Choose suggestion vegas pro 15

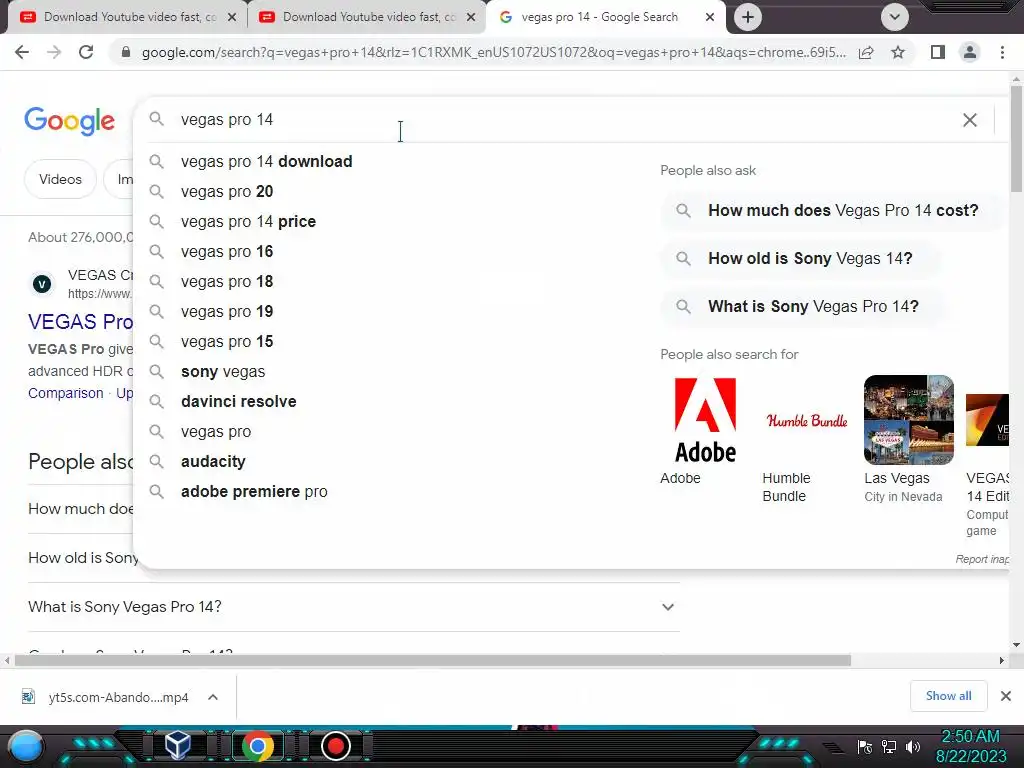click(x=227, y=342)
